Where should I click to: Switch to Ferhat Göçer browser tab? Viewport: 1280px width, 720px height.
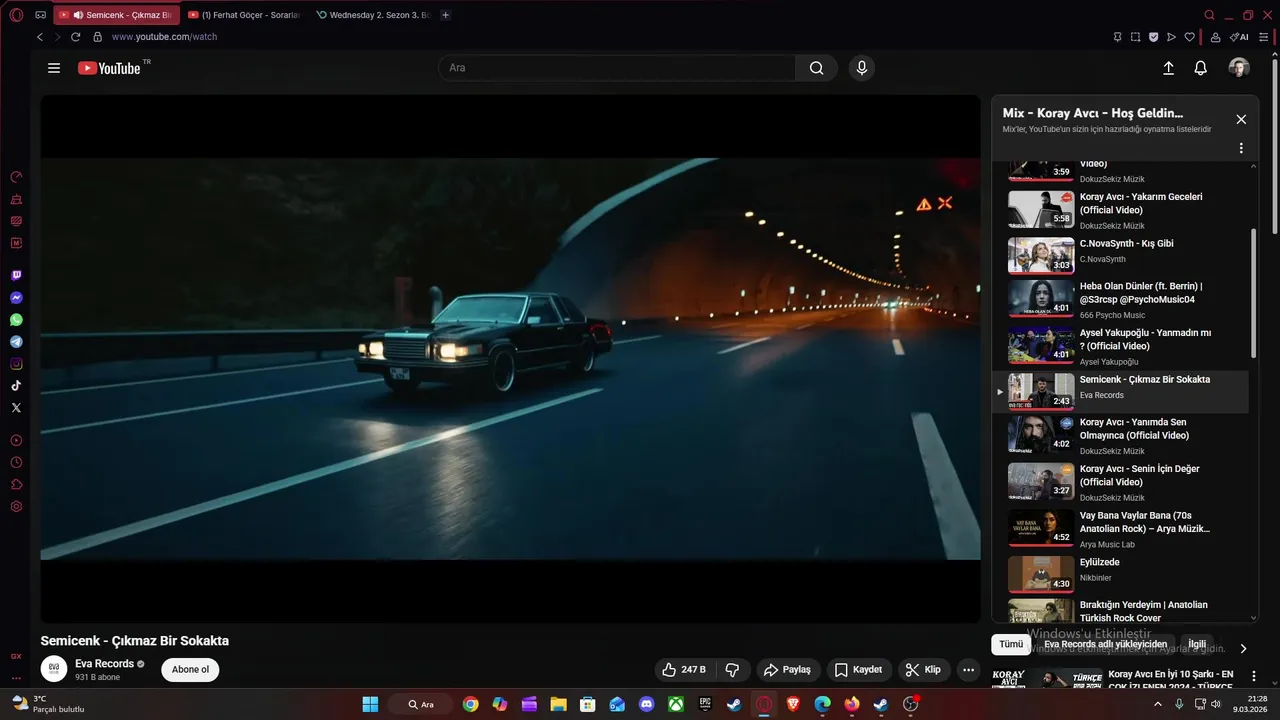[243, 15]
